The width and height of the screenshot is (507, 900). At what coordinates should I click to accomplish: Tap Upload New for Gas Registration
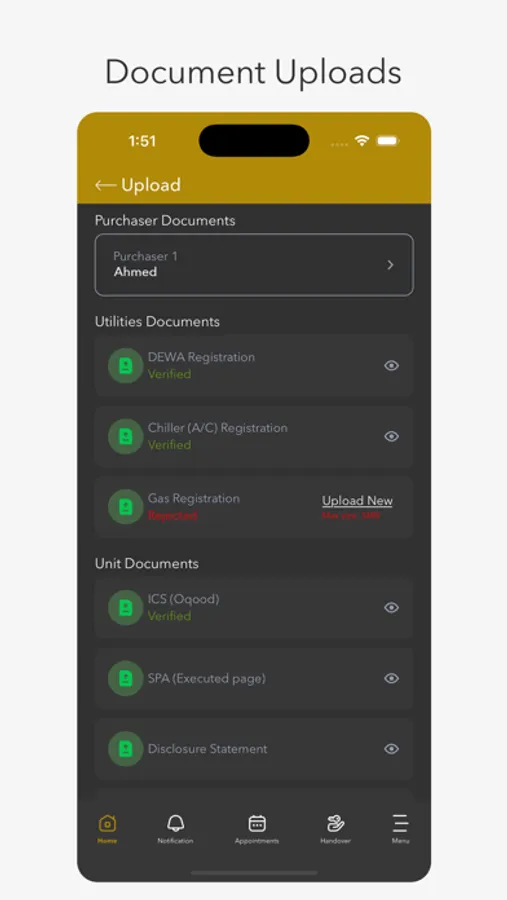(357, 501)
